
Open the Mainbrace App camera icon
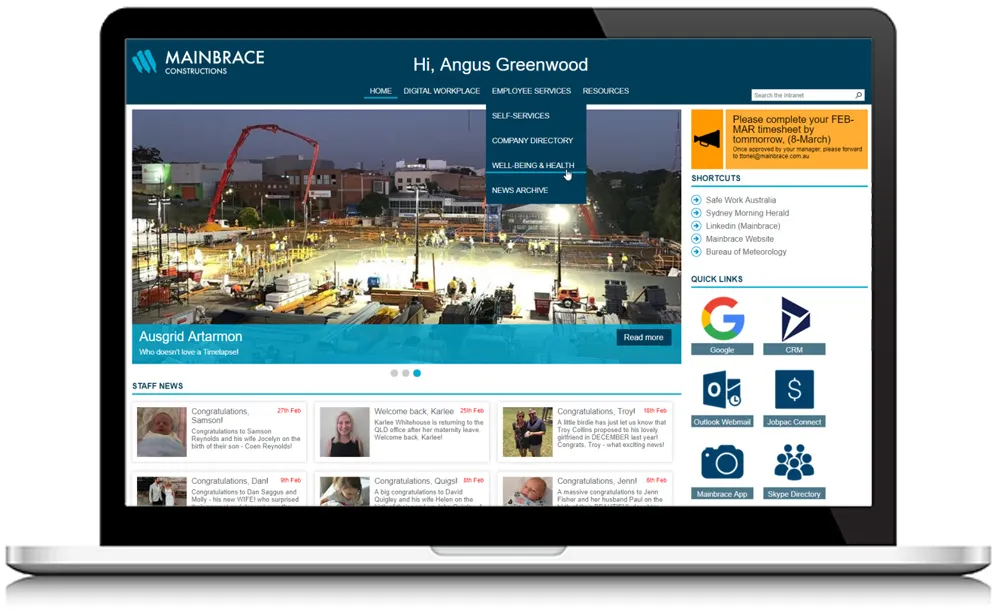[722, 462]
